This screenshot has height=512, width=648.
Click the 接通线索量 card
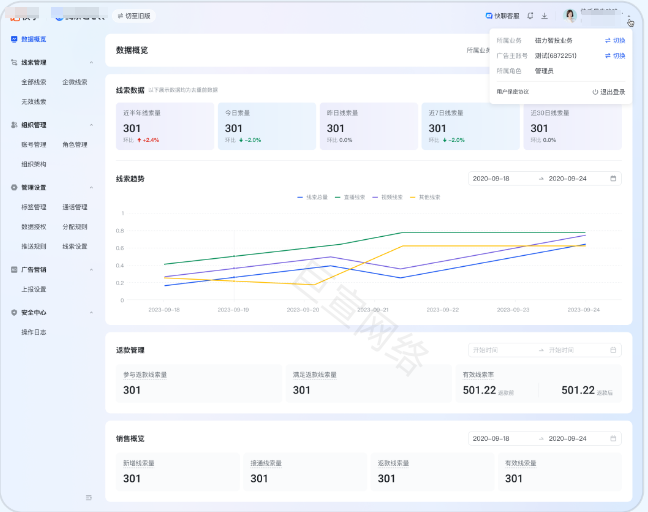[x=305, y=472]
